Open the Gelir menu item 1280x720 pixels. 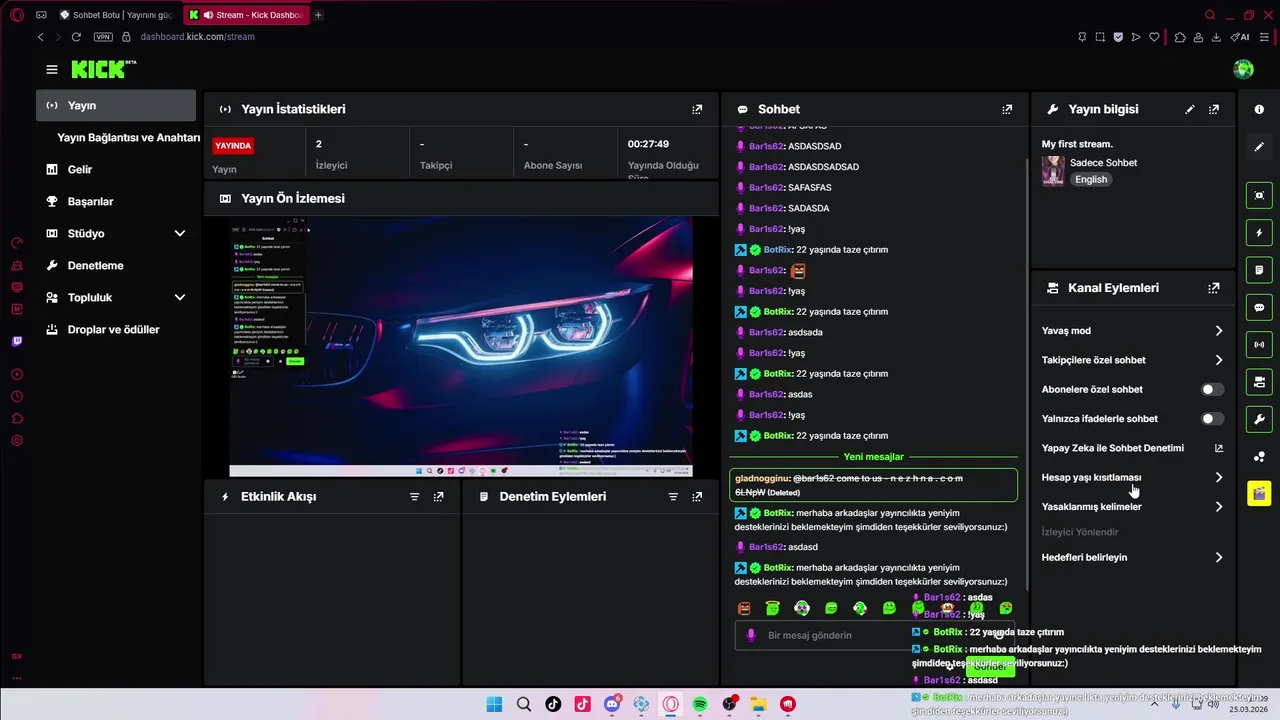point(80,170)
